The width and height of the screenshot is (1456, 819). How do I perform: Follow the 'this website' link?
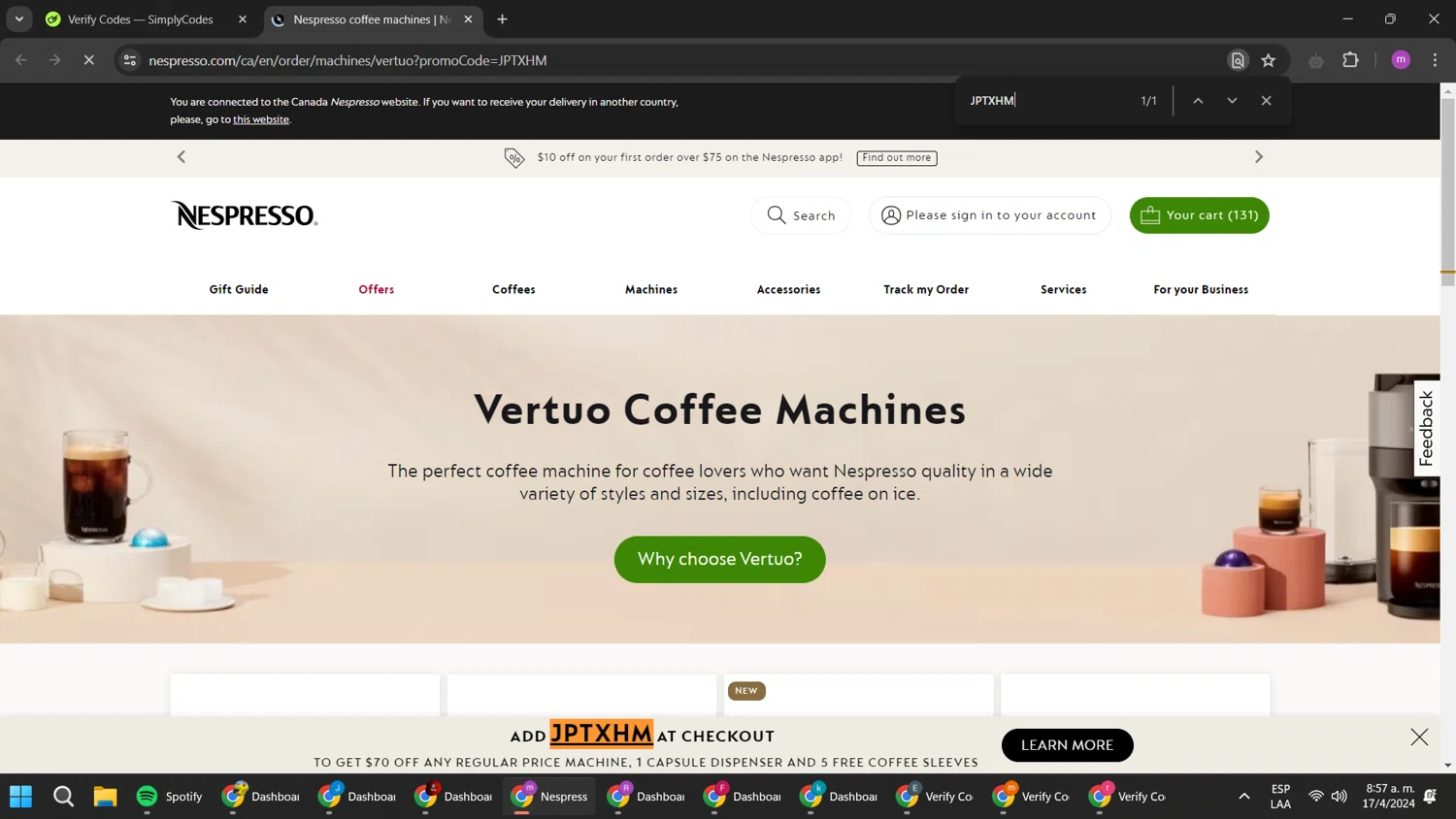(261, 119)
